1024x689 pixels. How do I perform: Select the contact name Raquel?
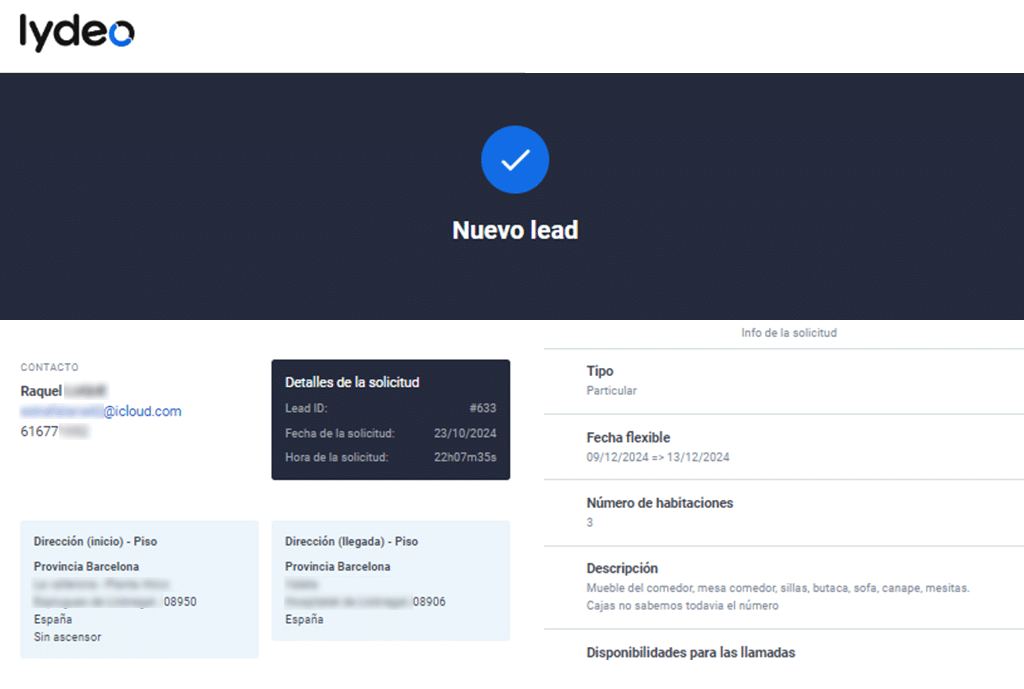coord(42,391)
